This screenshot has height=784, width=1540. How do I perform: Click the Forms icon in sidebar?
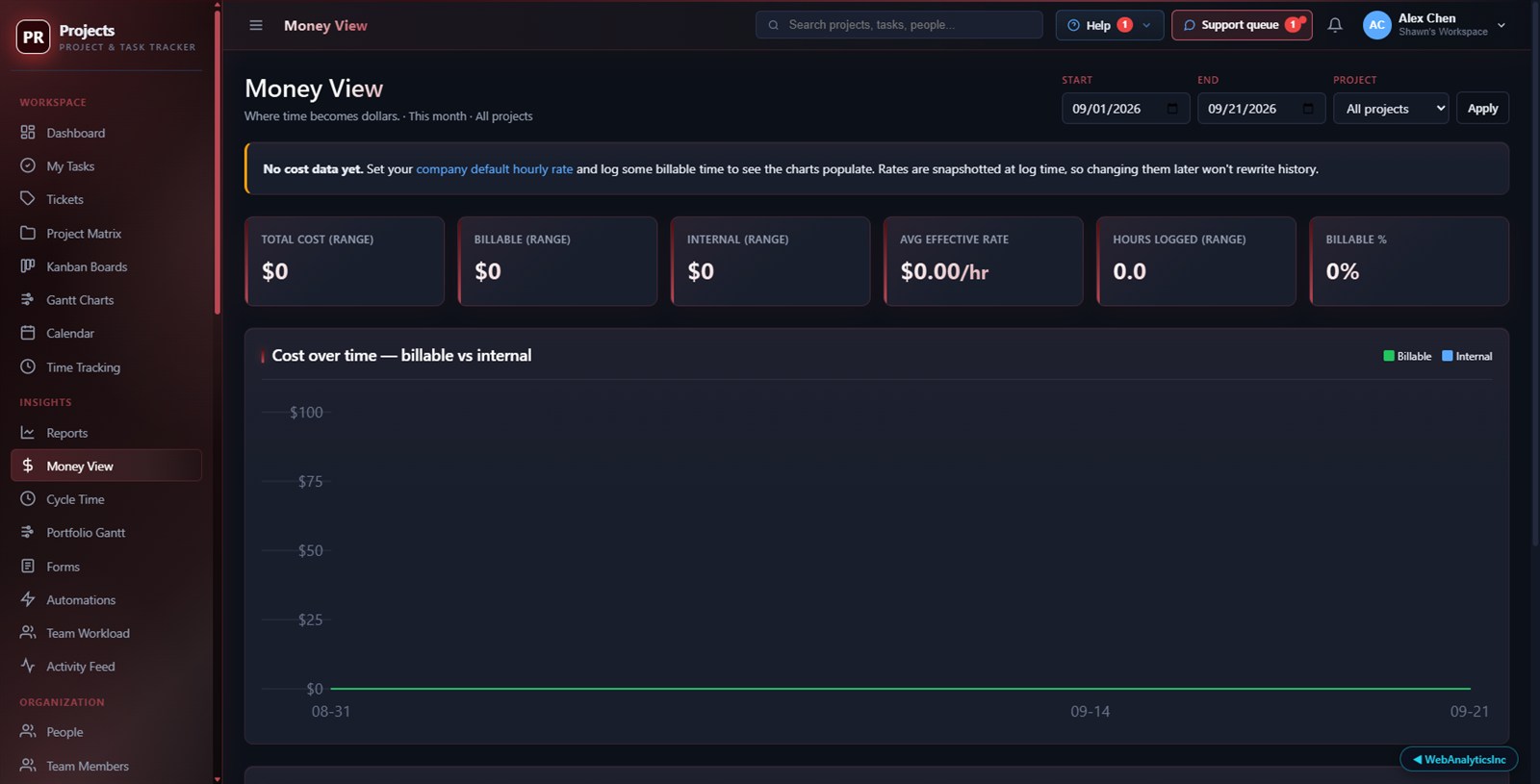click(28, 566)
